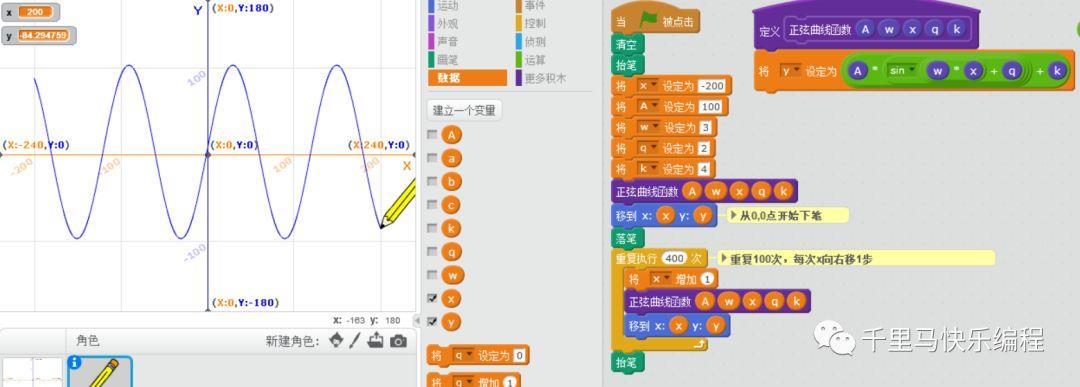The height and width of the screenshot is (387, 1080).
Task: Select the 运算 block category
Action: pos(535,61)
